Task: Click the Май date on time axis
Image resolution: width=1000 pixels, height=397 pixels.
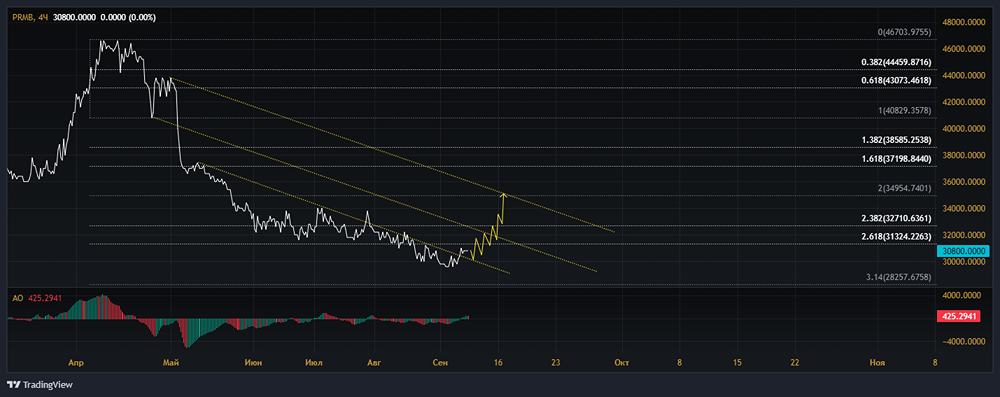Action: tap(170, 363)
